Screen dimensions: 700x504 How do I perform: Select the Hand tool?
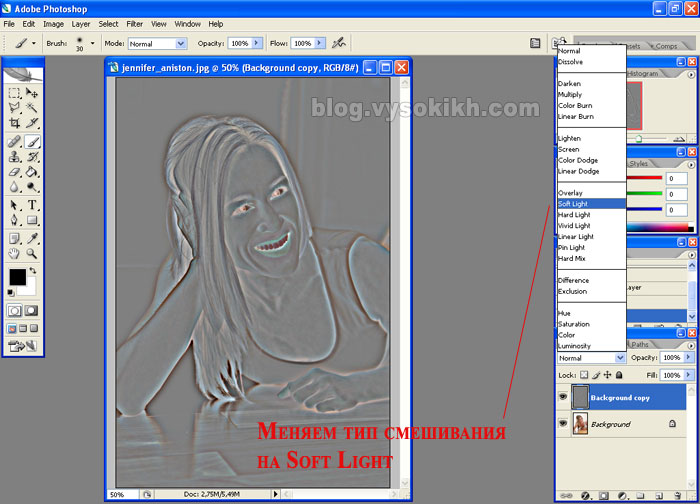pyautogui.click(x=14, y=254)
